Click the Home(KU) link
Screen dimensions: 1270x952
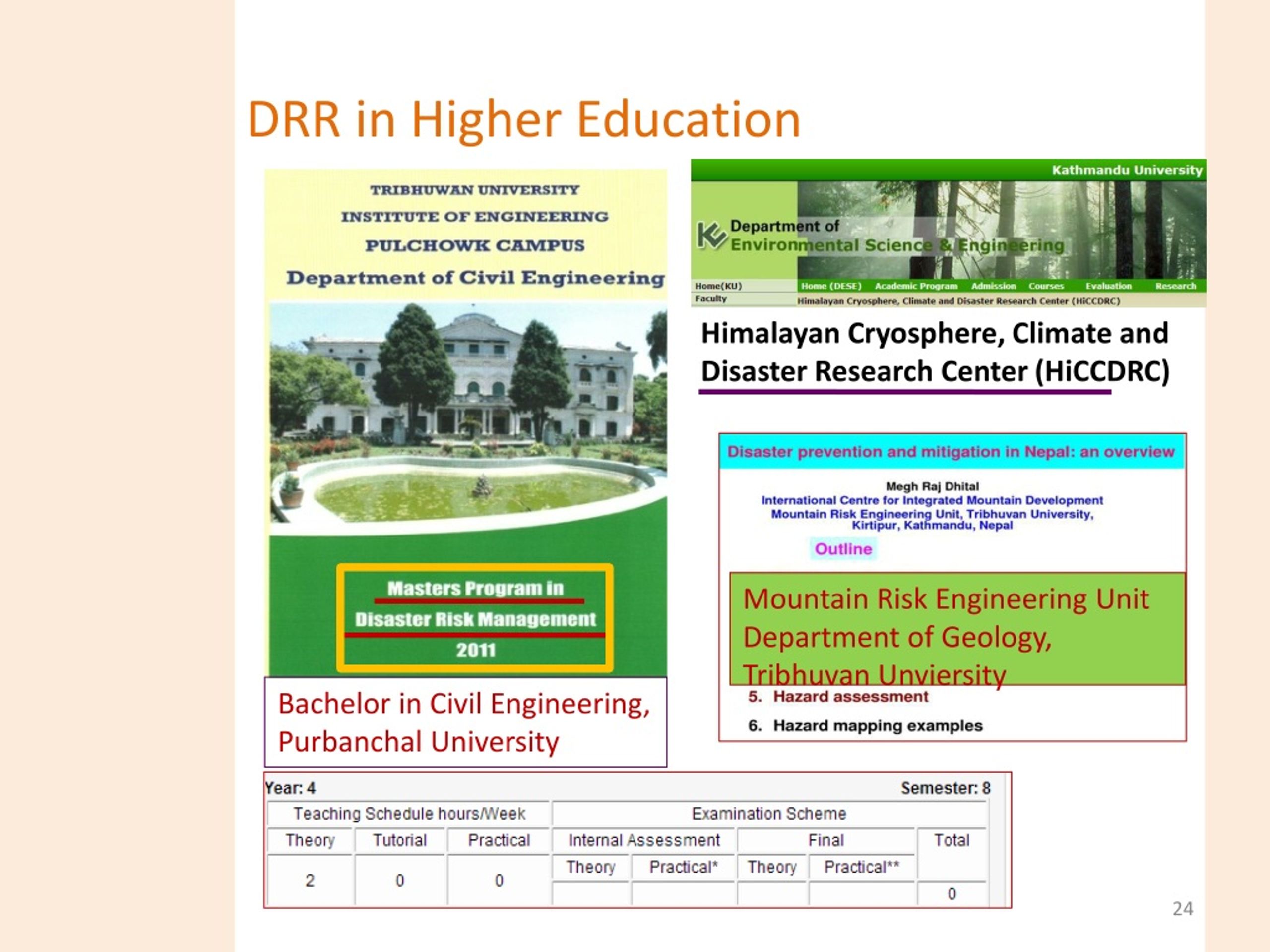tap(718, 286)
